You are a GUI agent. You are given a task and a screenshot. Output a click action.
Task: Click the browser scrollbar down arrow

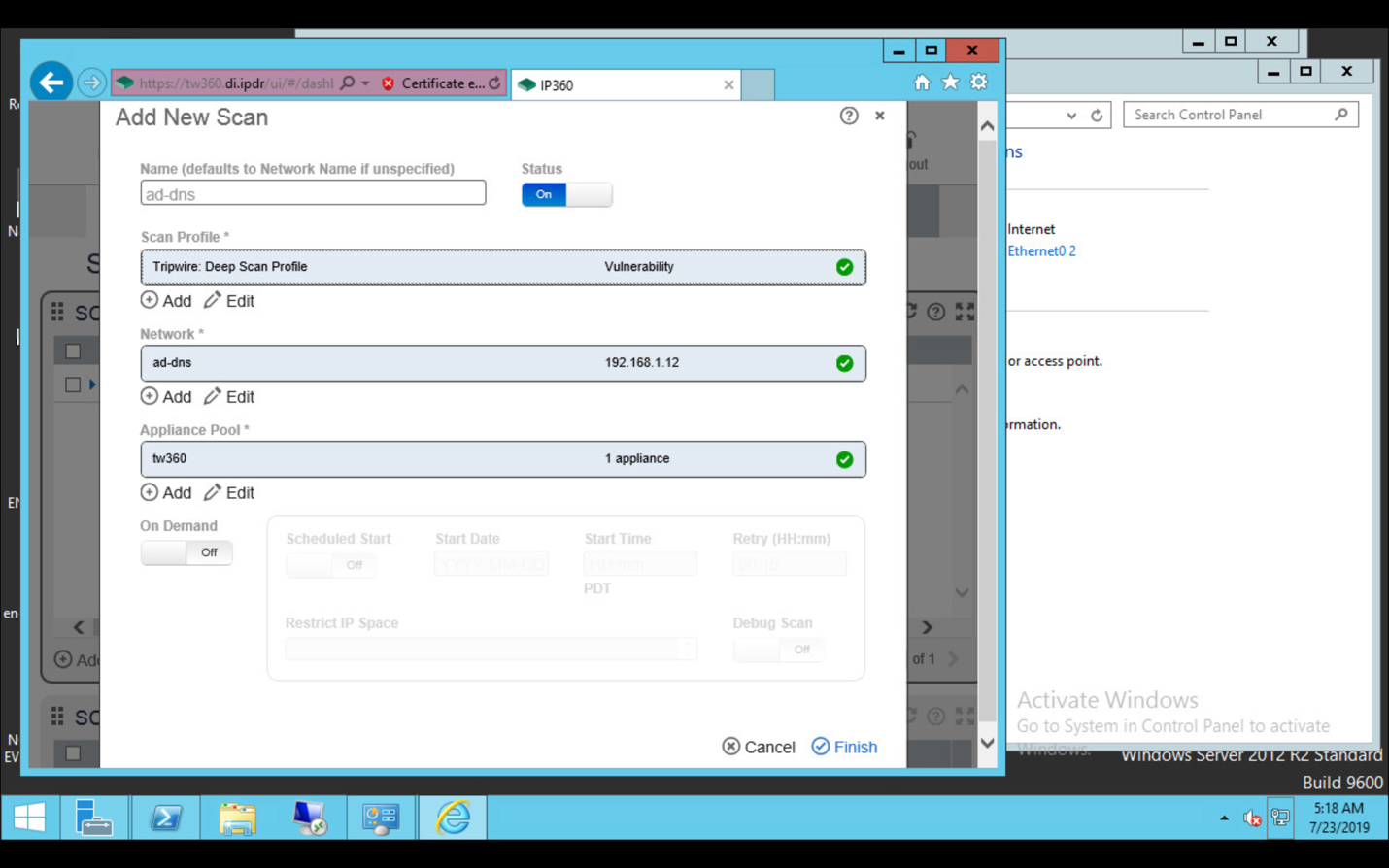[987, 744]
